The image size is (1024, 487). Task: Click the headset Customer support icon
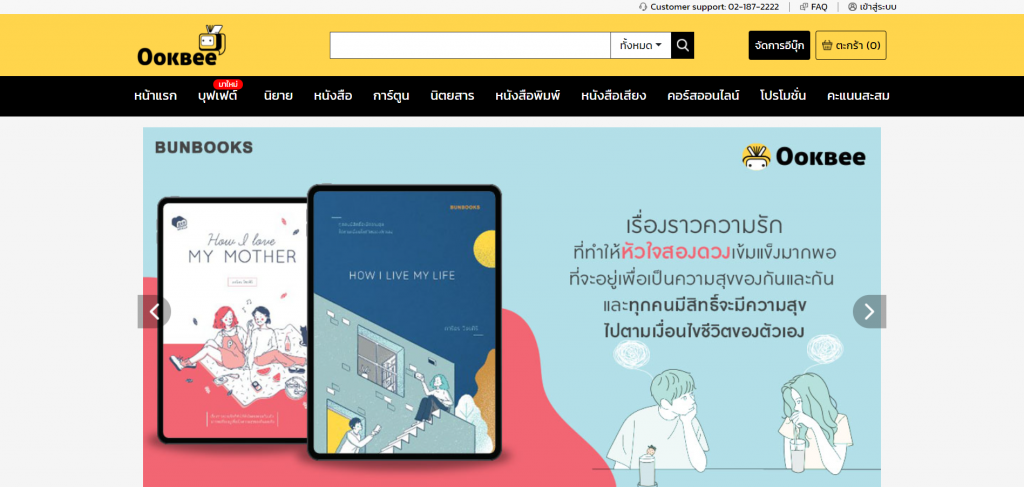[643, 7]
